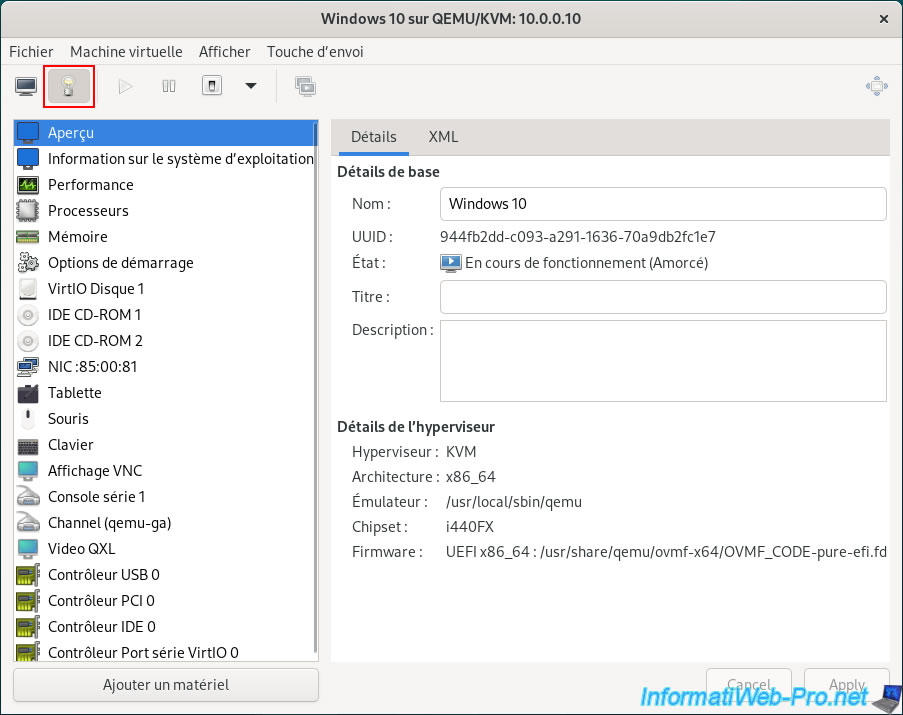The image size is (903, 715).
Task: Click the state text En cours de fonctionnement
Action: 586,263
